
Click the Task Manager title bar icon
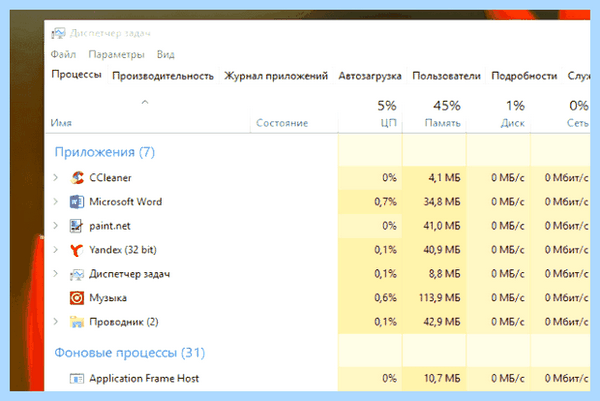tap(59, 33)
